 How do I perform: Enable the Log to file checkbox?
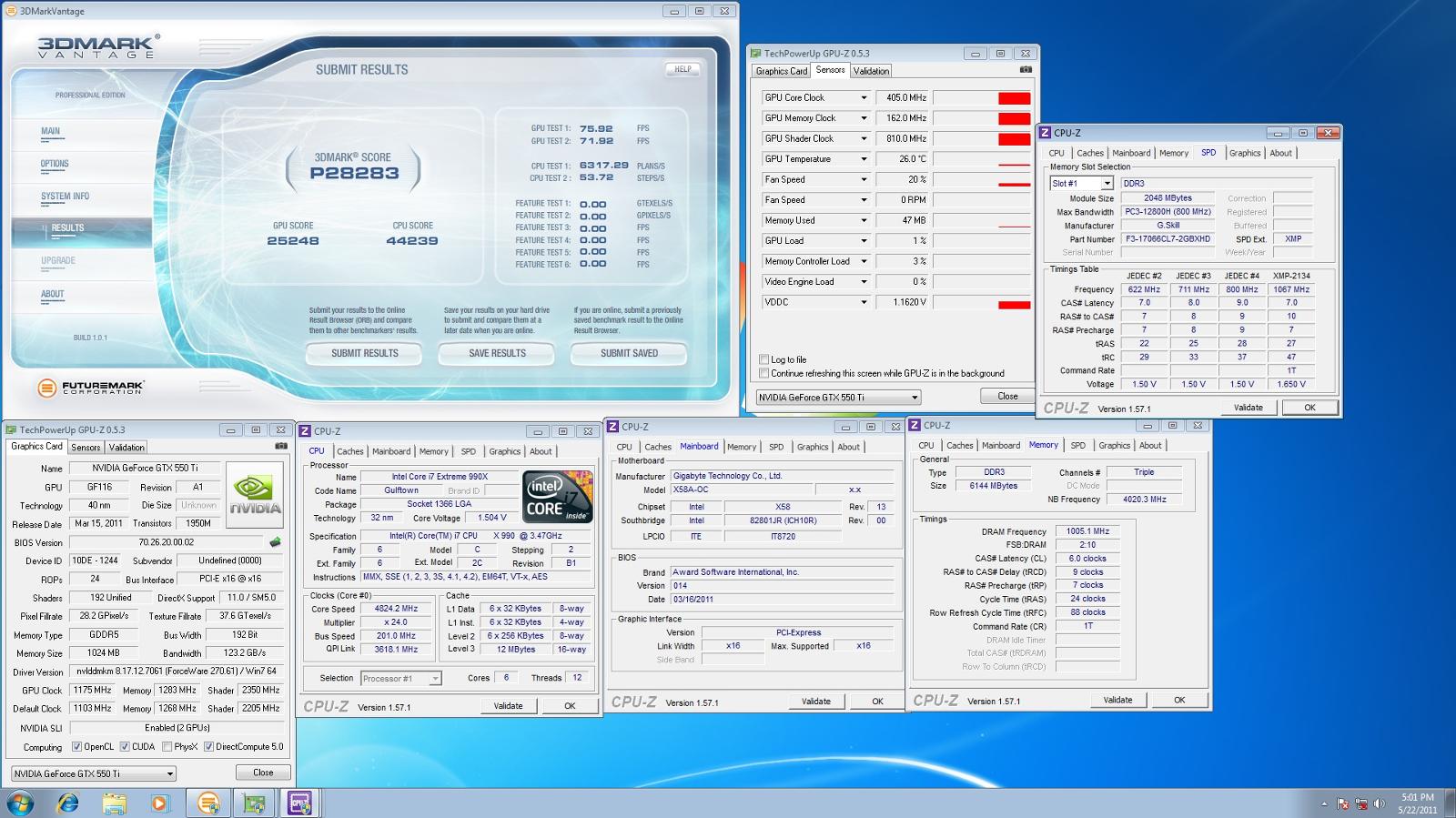point(764,359)
